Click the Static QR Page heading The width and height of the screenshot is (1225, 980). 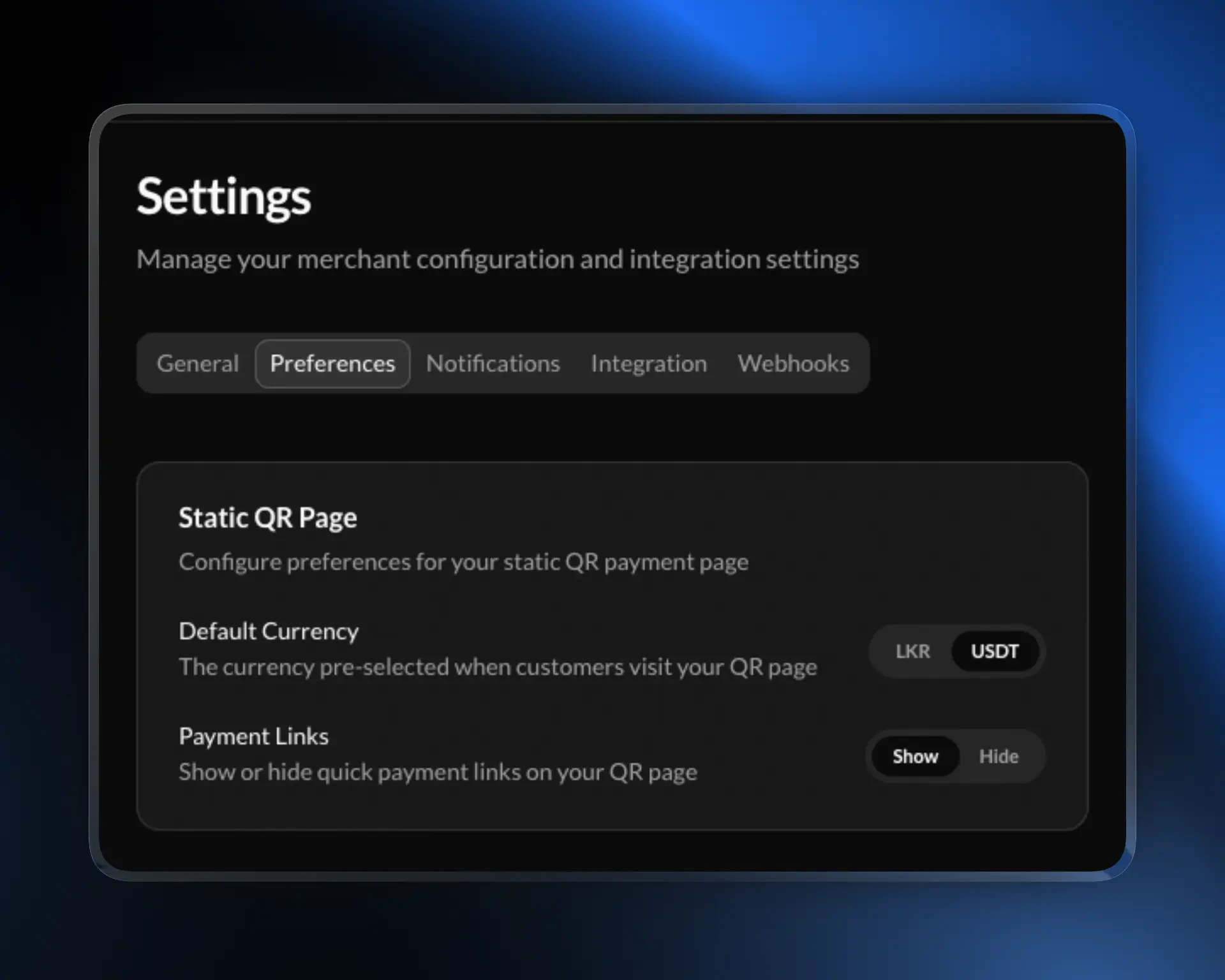(267, 517)
